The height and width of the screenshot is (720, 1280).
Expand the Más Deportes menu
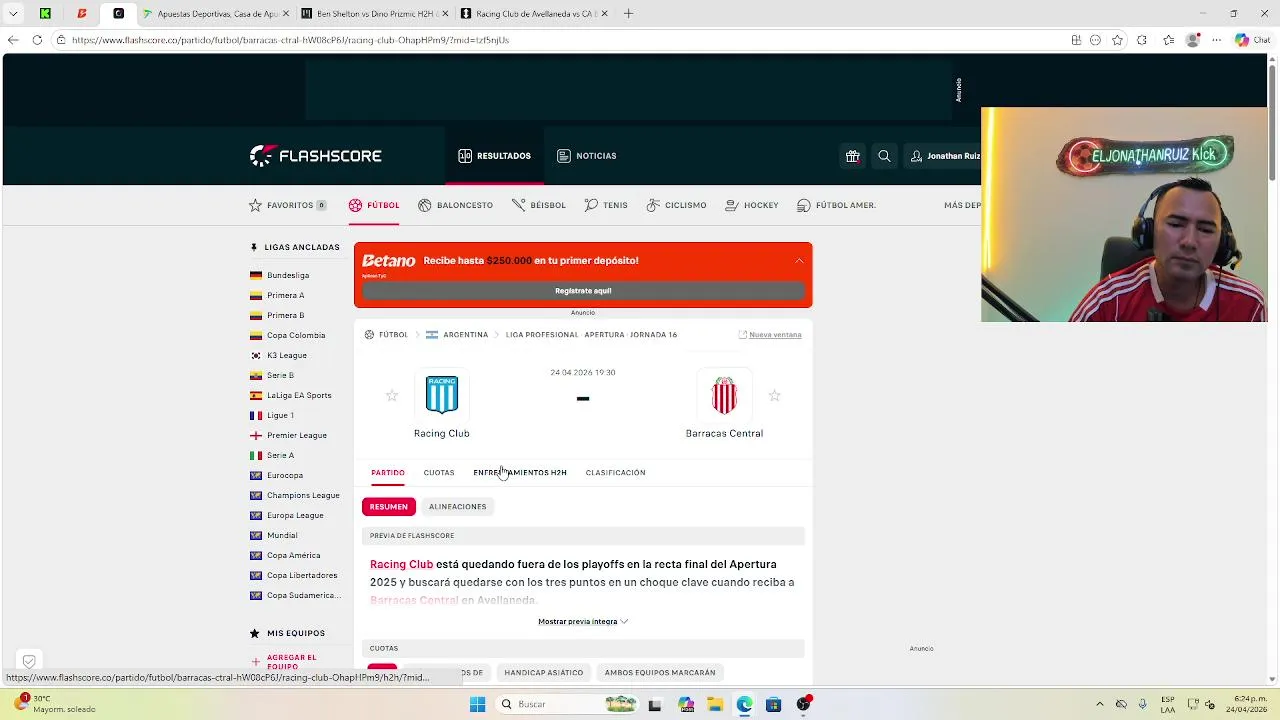pos(962,205)
